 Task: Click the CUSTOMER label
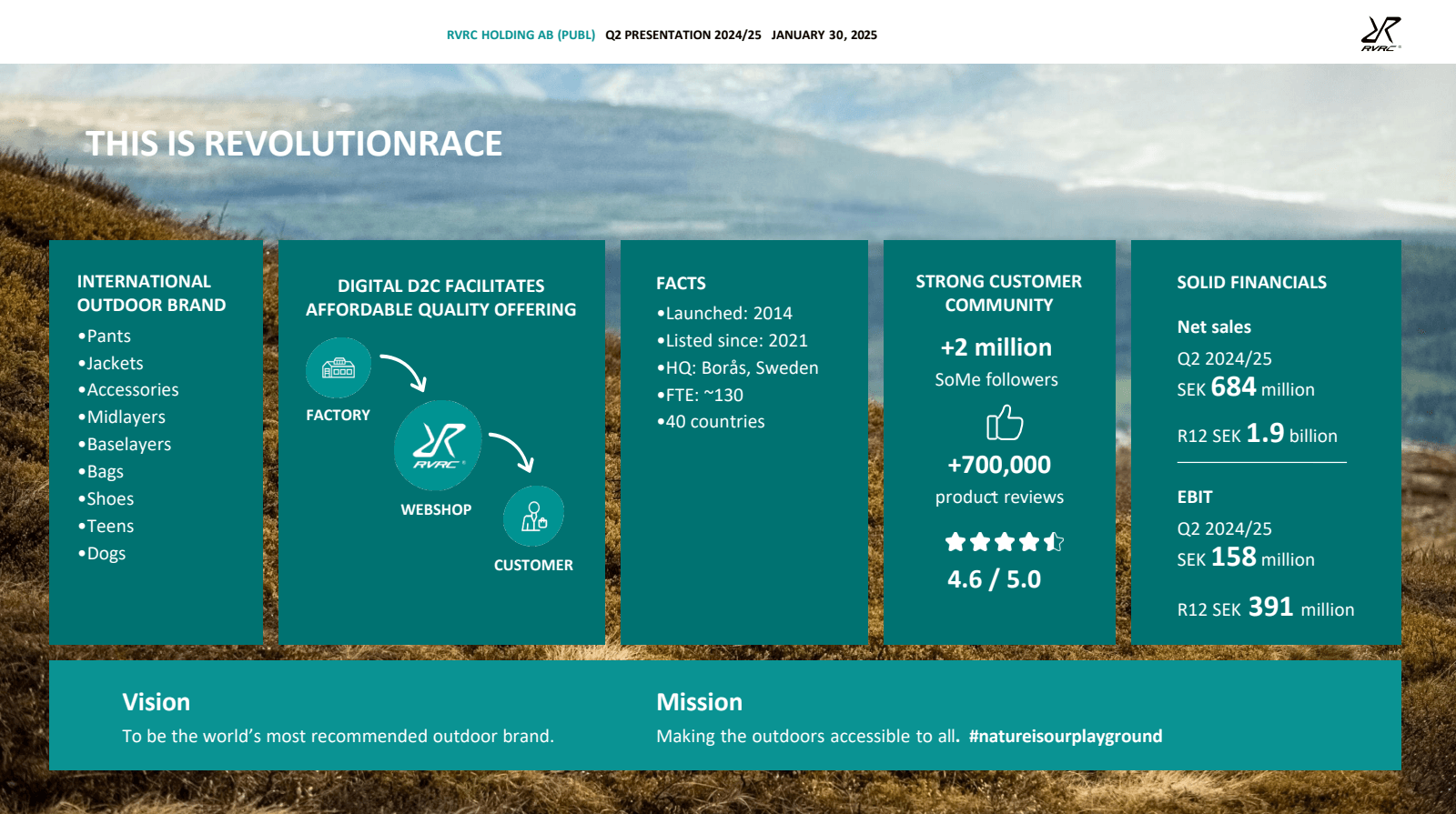point(534,566)
